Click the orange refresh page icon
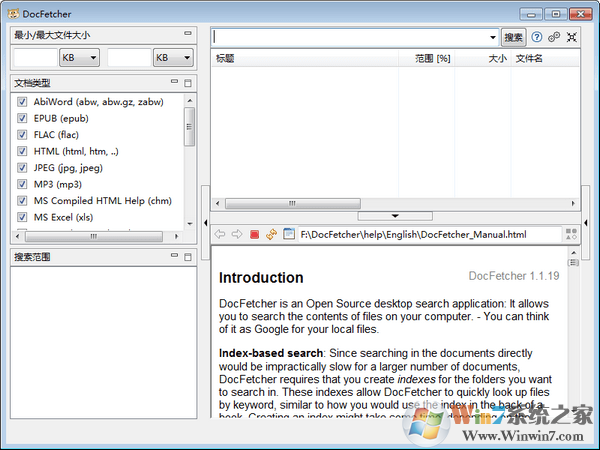Image resolution: width=600 pixels, height=450 pixels. 271,234
